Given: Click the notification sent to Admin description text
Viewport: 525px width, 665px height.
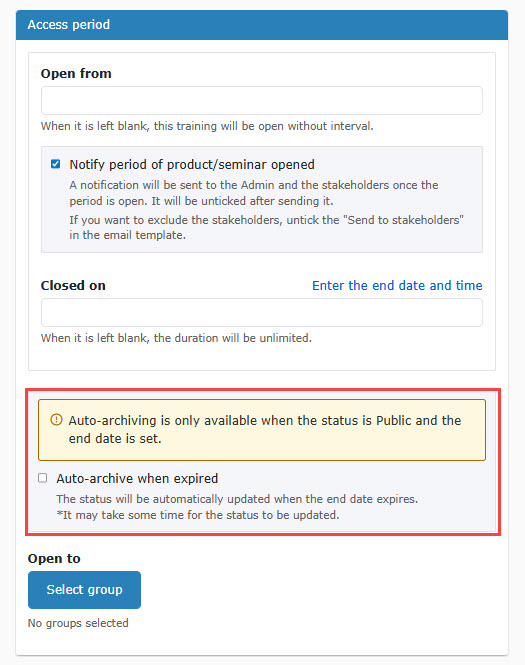Looking at the screenshot, I should click(x=254, y=193).
